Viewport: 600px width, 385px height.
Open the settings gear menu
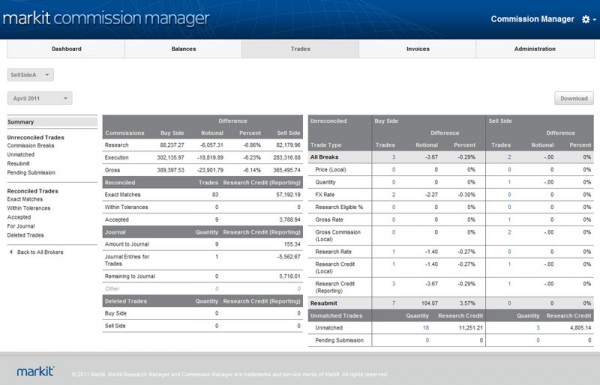click(589, 19)
